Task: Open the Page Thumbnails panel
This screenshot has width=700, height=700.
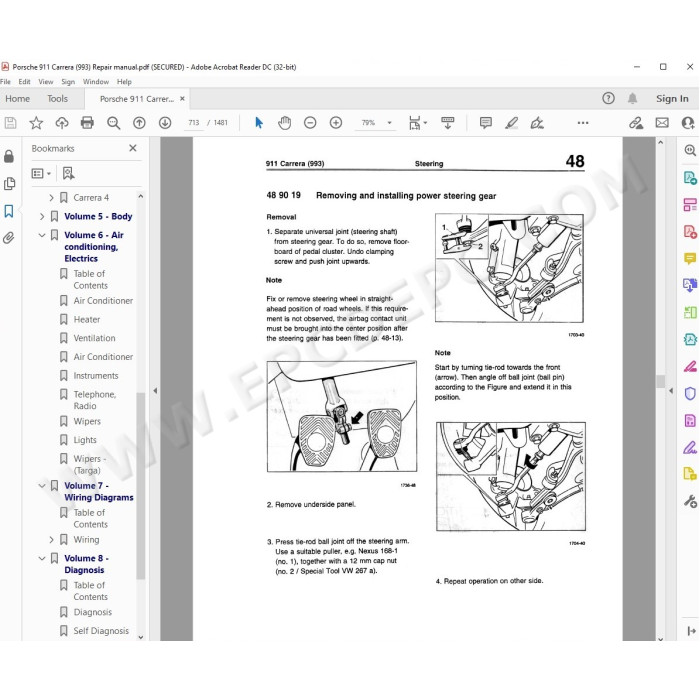Action: pyautogui.click(x=9, y=183)
